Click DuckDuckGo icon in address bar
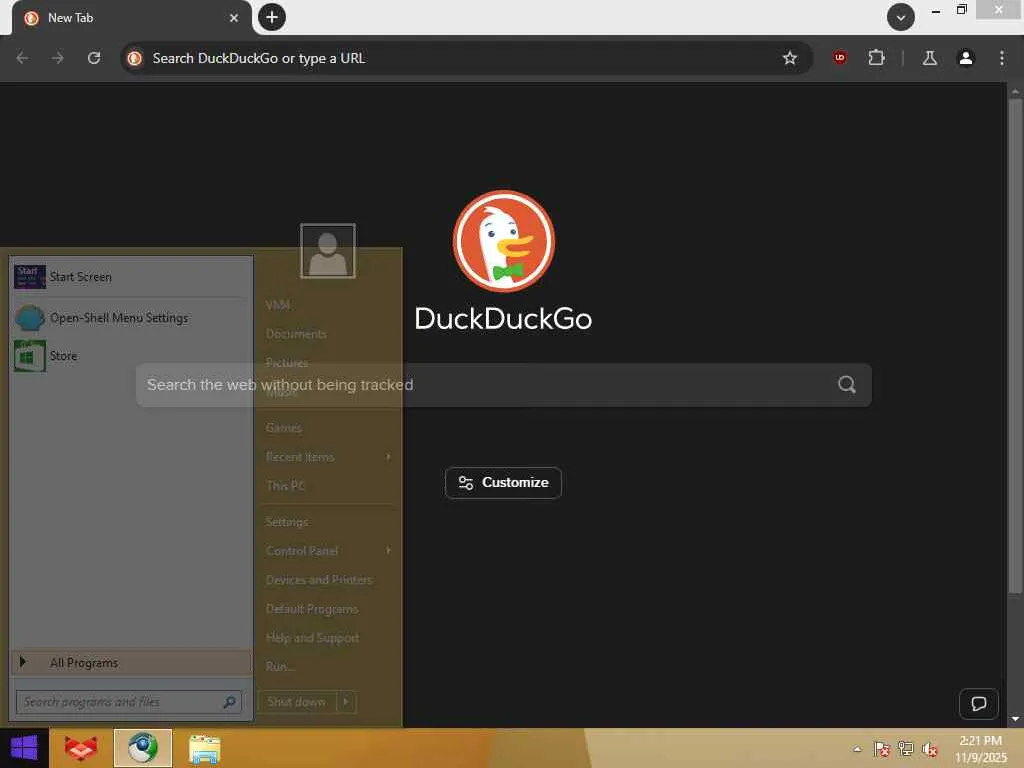Screen dimensions: 1024x768 (135, 58)
